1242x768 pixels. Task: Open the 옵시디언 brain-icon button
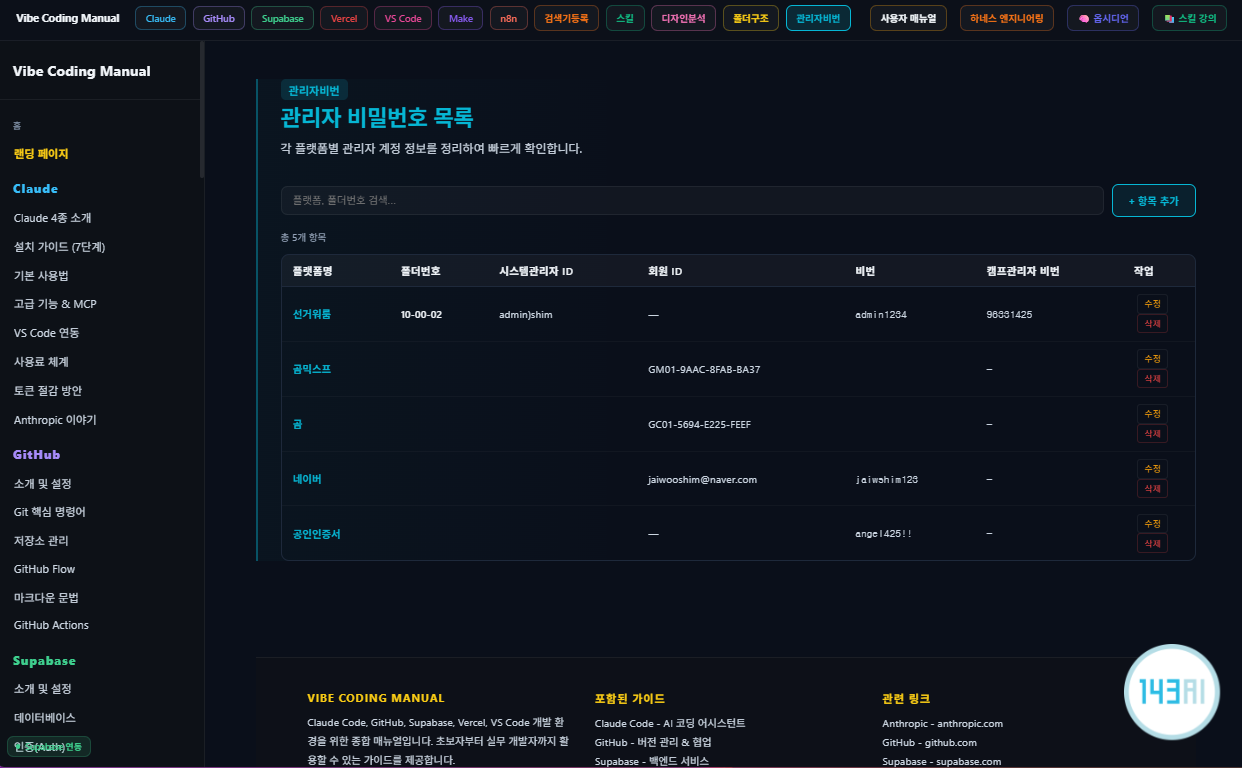[x=1103, y=18]
